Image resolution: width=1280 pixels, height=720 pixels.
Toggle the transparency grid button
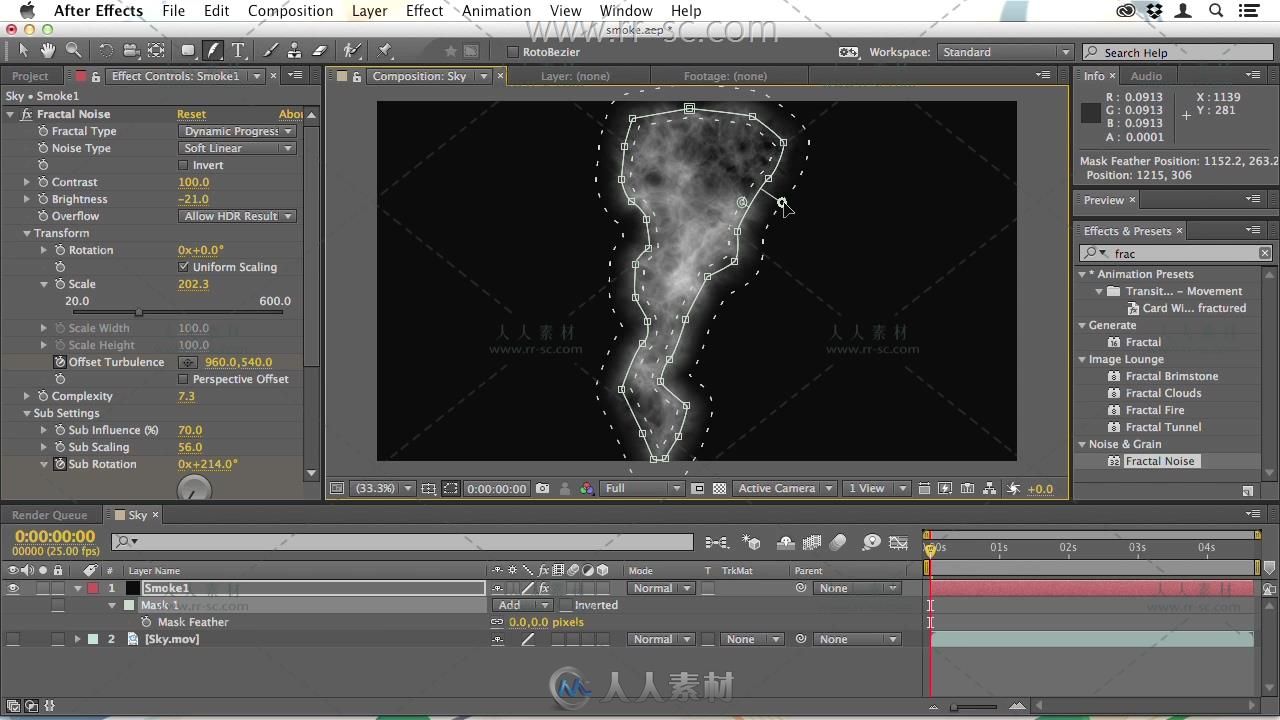719,488
